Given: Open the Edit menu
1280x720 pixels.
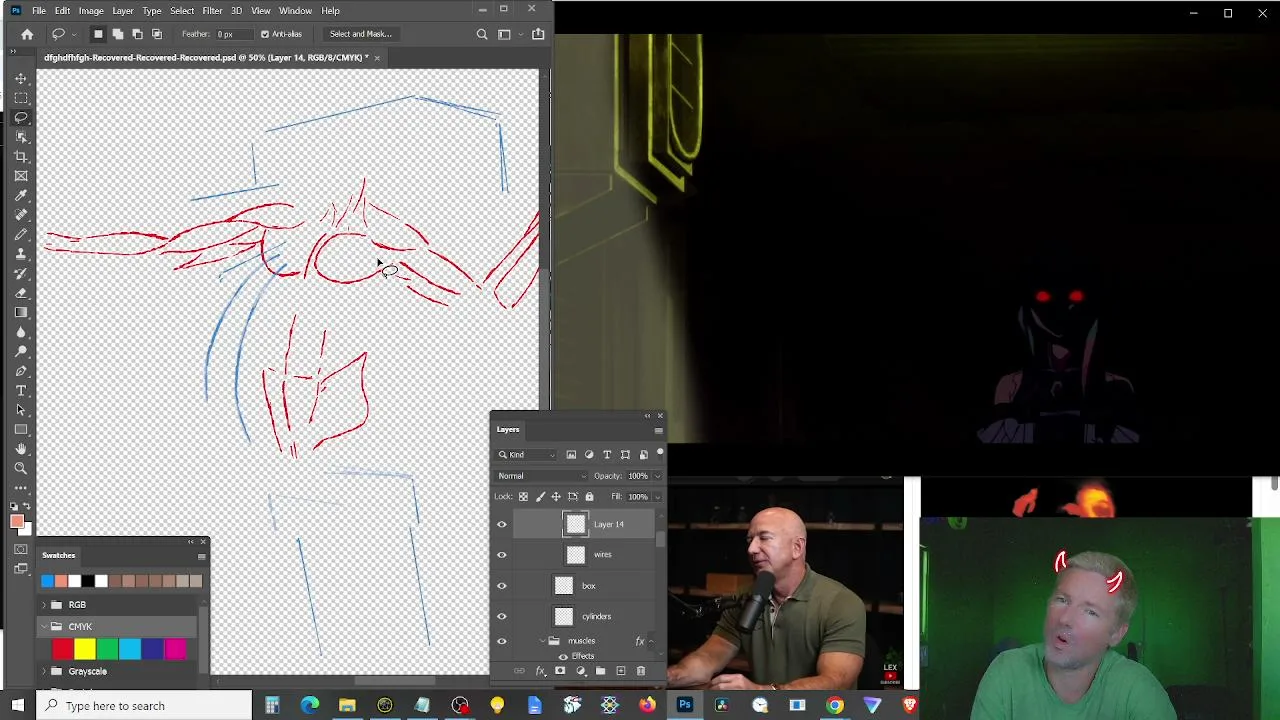Looking at the screenshot, I should click(62, 11).
